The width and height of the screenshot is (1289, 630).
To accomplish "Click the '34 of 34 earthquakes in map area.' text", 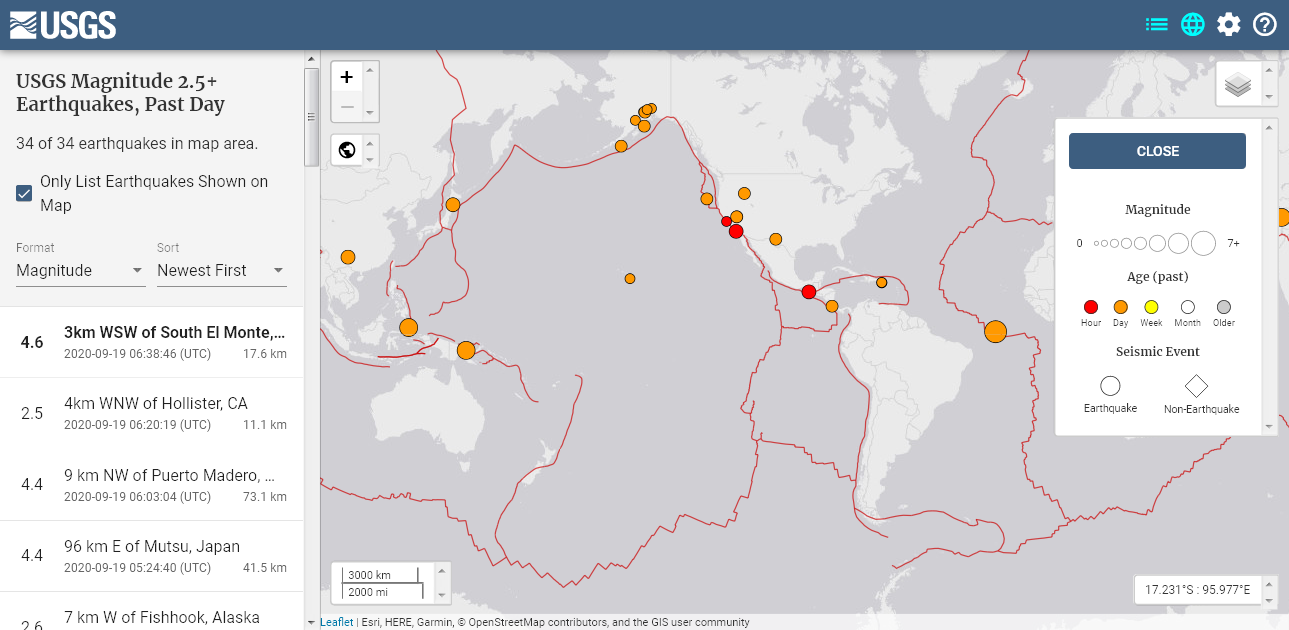I will (x=137, y=143).
